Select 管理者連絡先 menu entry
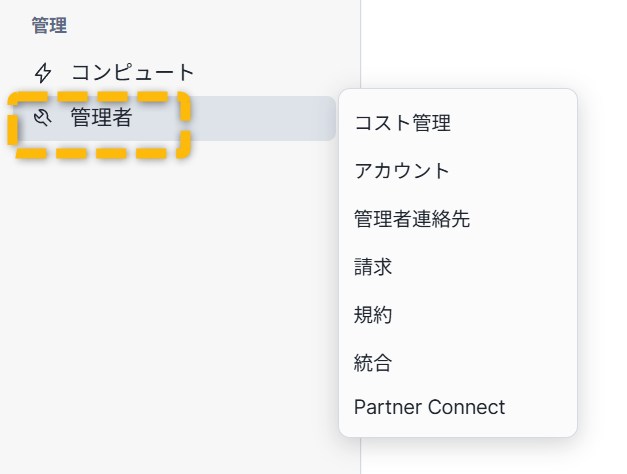Viewport: 627px width, 474px height. (x=412, y=219)
